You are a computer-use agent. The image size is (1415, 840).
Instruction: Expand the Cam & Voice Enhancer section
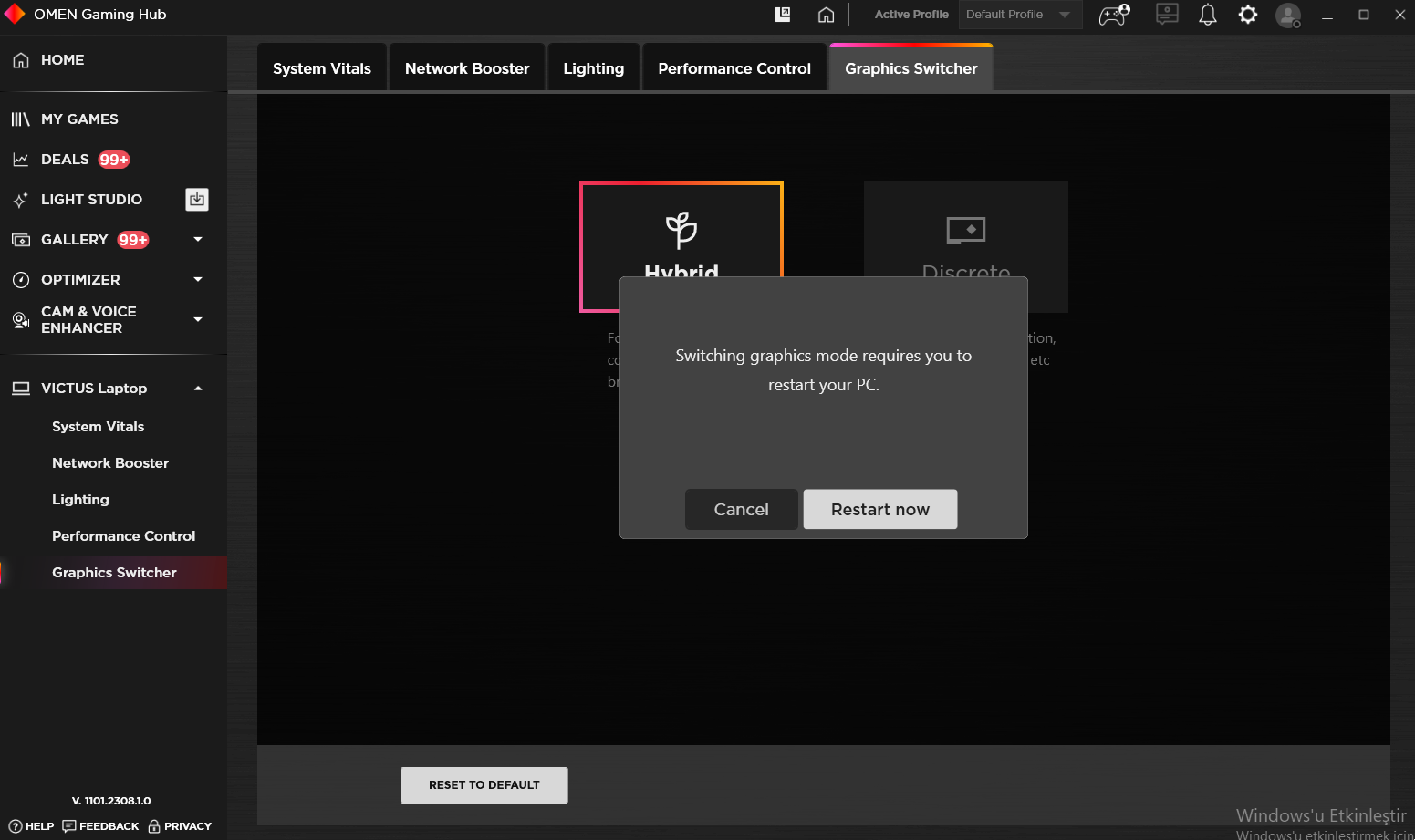tap(198, 319)
